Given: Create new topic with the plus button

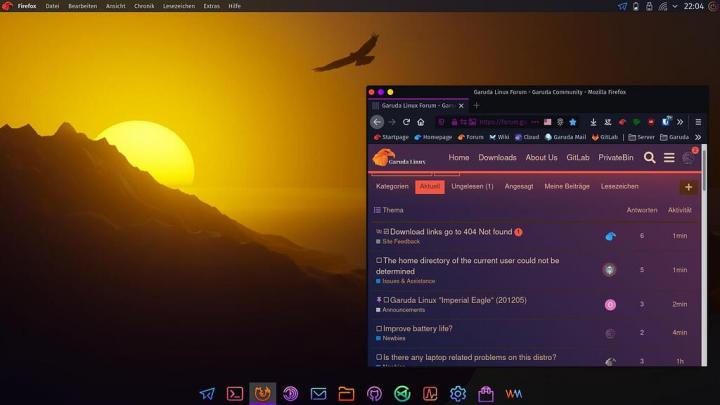Looking at the screenshot, I should pos(687,187).
